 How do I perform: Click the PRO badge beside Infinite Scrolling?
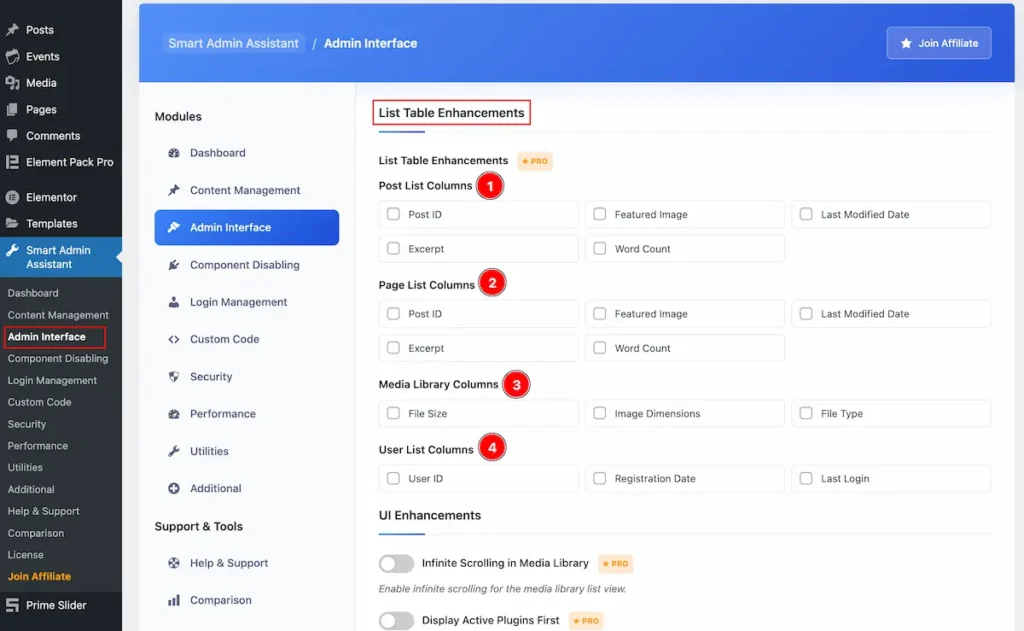point(615,563)
